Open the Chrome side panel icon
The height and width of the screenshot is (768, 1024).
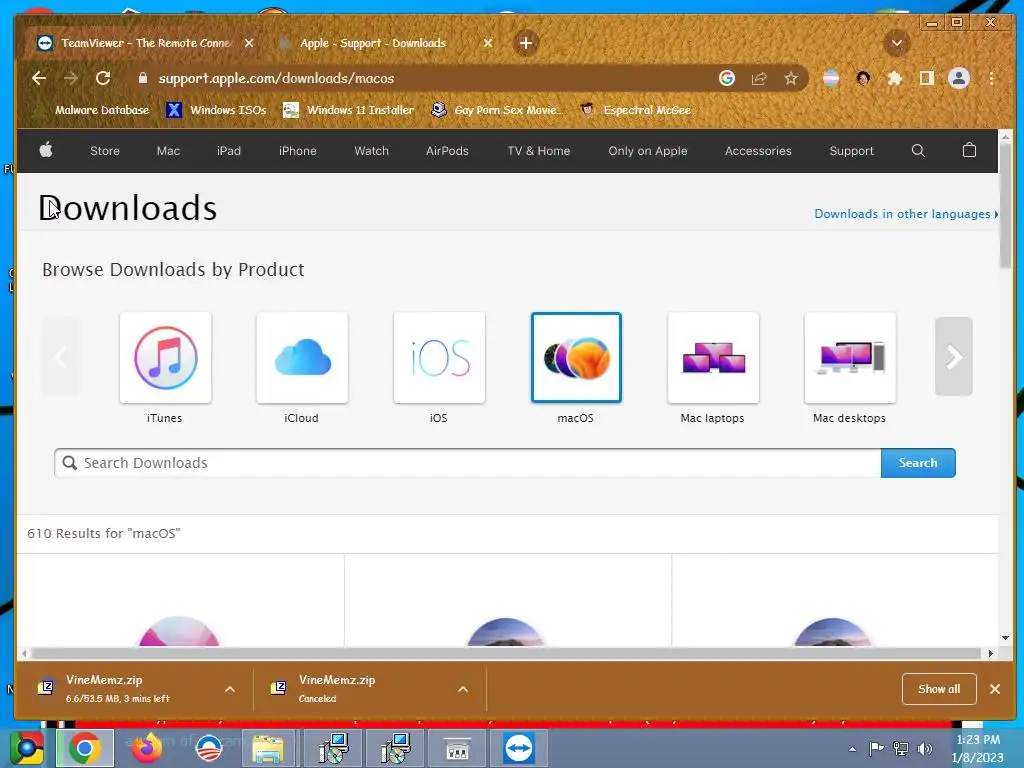pos(926,78)
